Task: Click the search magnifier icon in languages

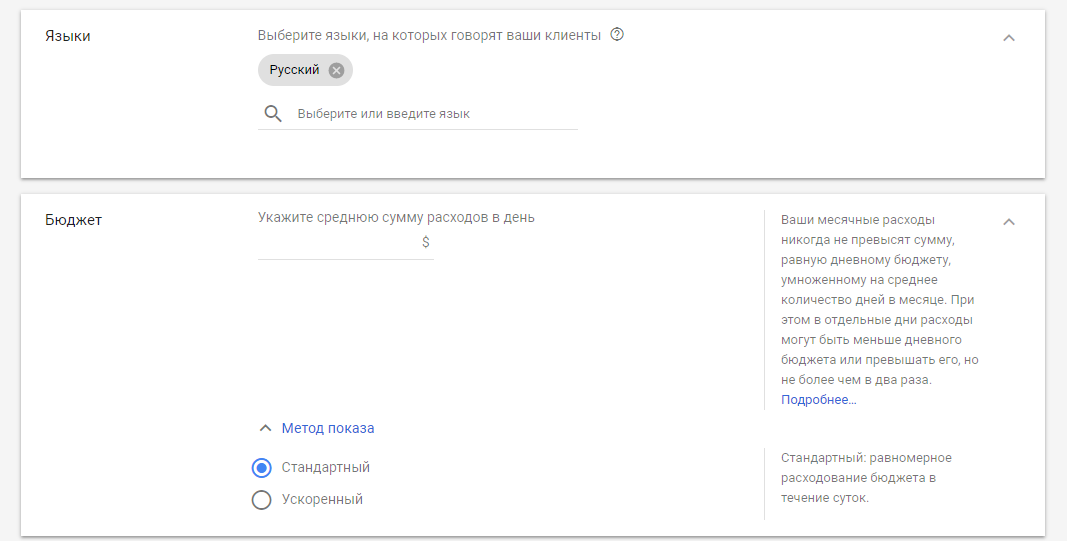Action: coord(273,114)
